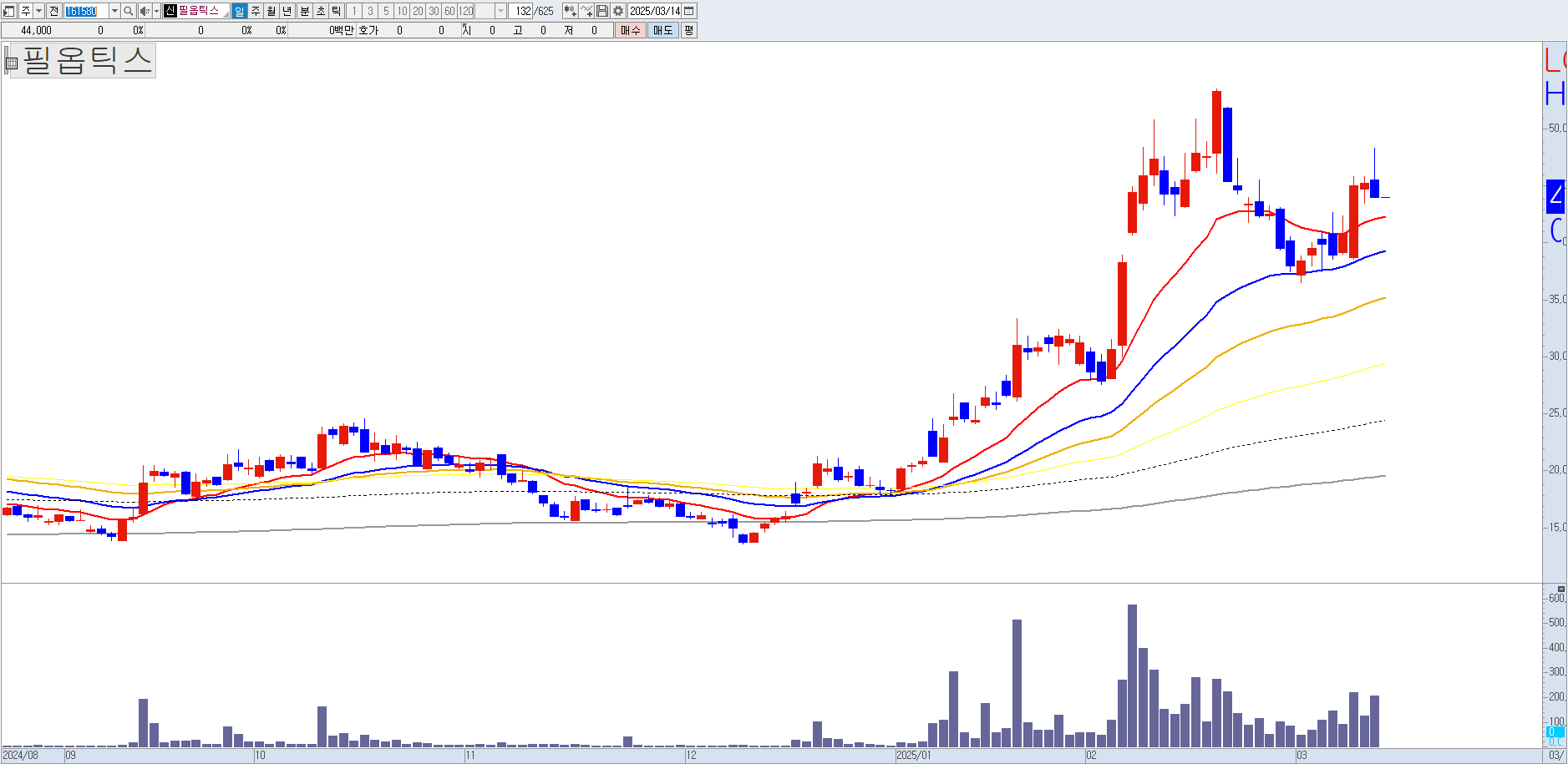Click the stock code input field 161580
Viewport: 1568px width, 764px height.
(x=86, y=11)
